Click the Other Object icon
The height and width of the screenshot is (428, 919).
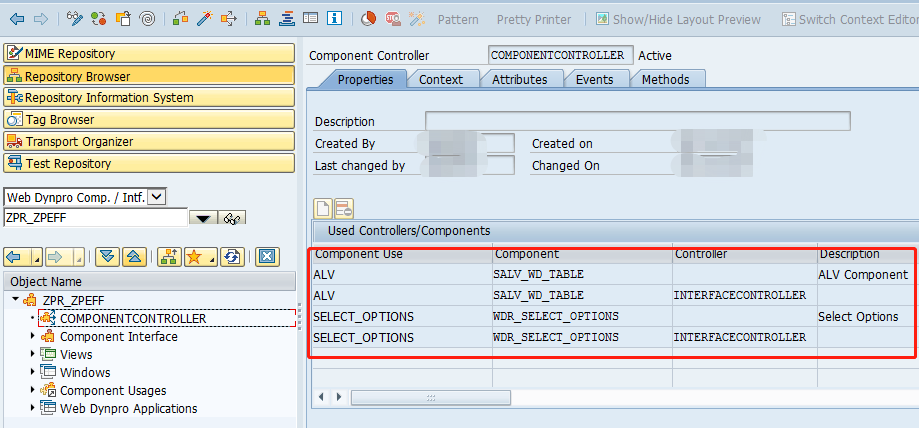123,19
